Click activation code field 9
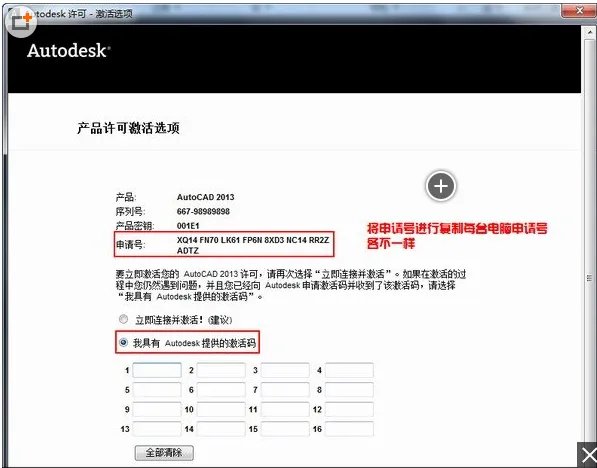This screenshot has width=597, height=468. (157, 409)
